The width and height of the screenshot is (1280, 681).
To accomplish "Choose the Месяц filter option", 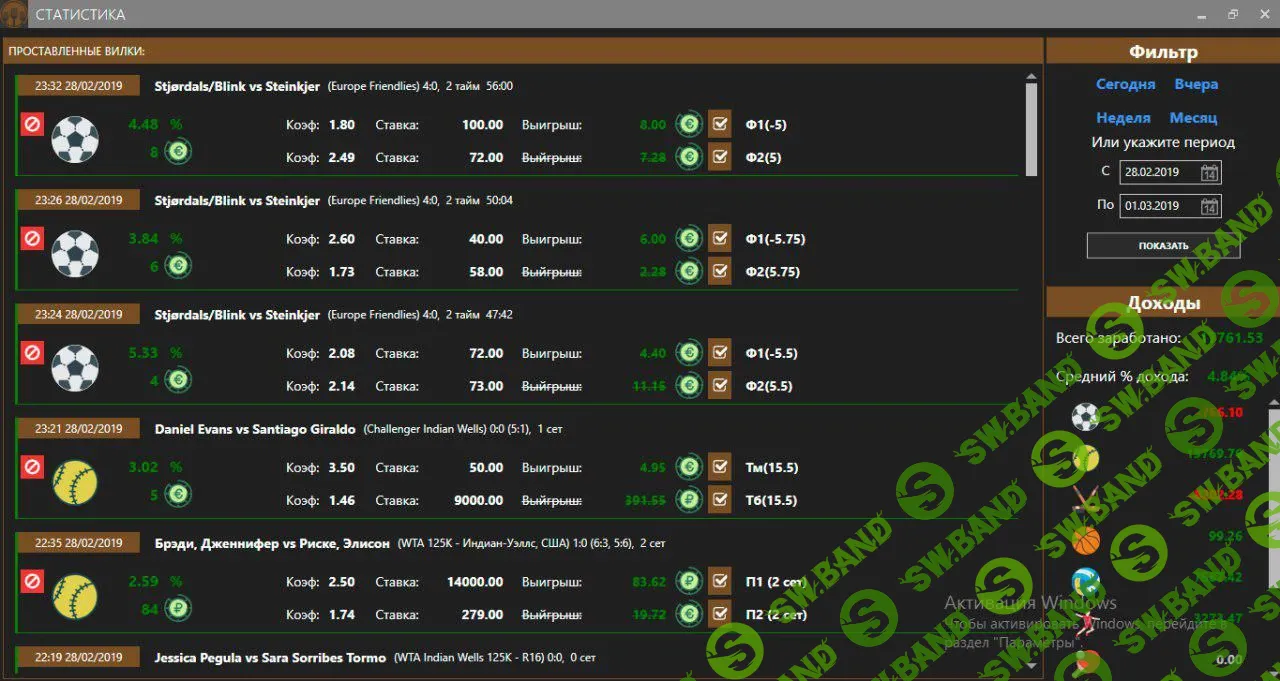I will pos(1193,117).
